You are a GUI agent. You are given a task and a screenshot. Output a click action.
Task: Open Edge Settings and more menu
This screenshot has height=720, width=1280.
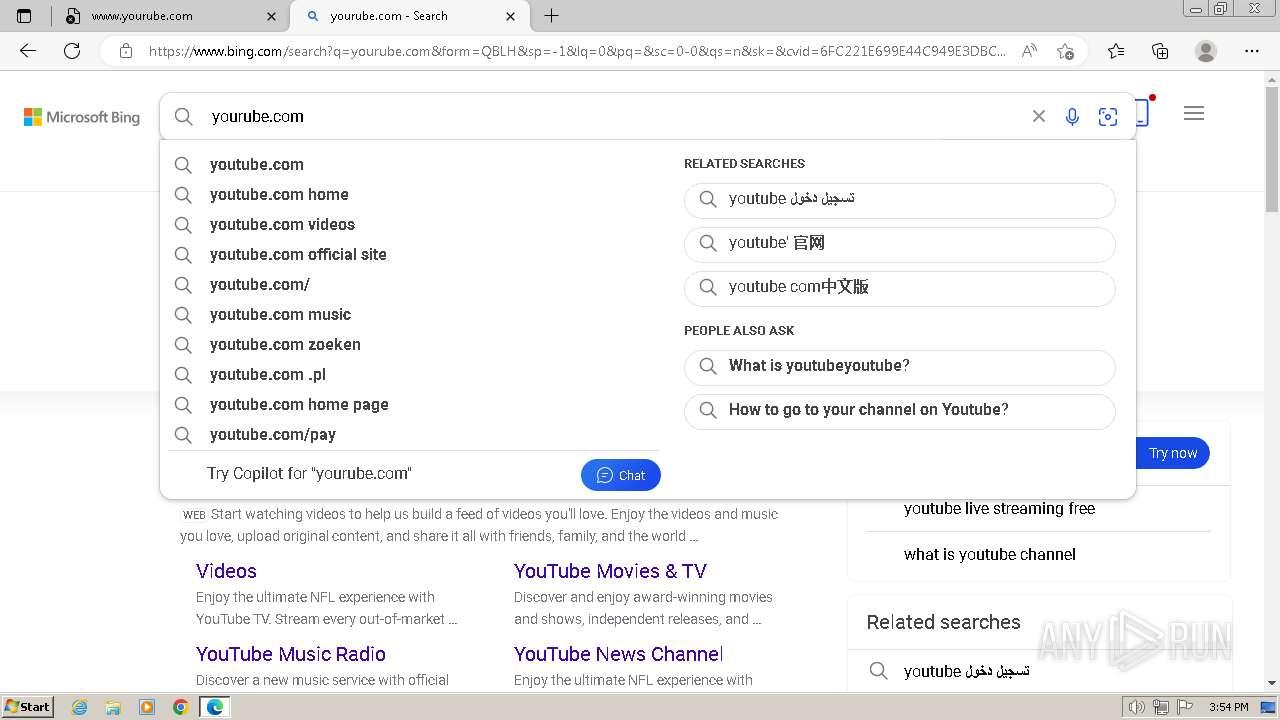point(1252,51)
